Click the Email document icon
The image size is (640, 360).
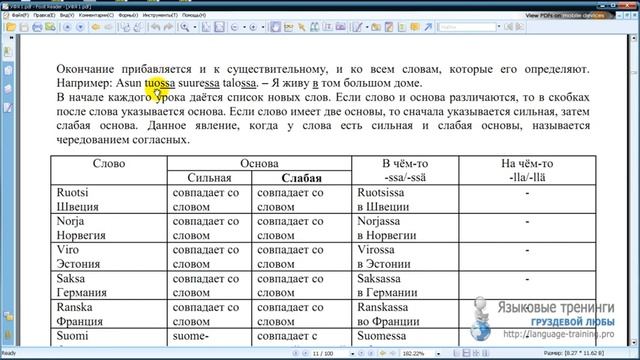coord(50,27)
